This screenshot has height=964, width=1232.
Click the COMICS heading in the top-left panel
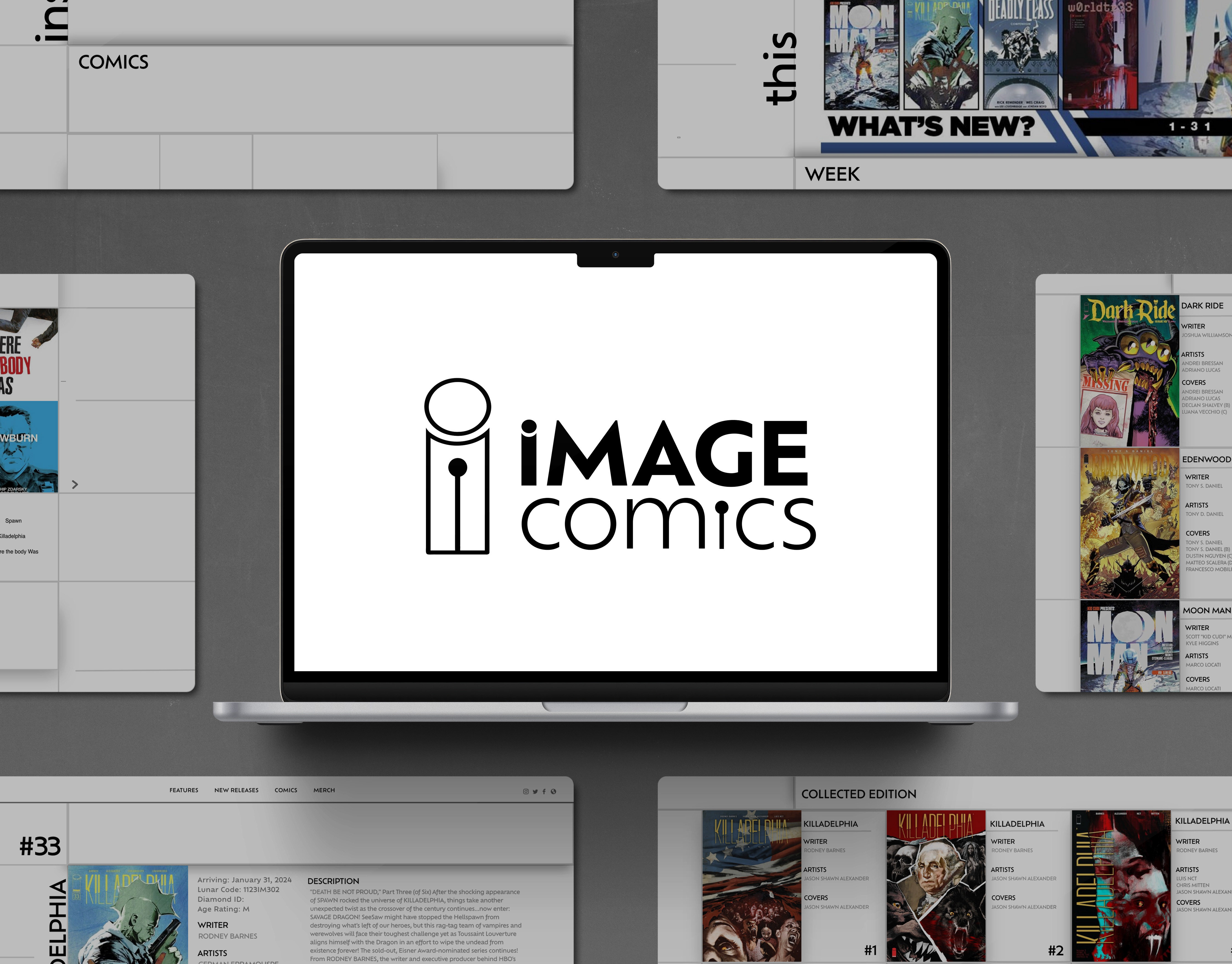(113, 62)
